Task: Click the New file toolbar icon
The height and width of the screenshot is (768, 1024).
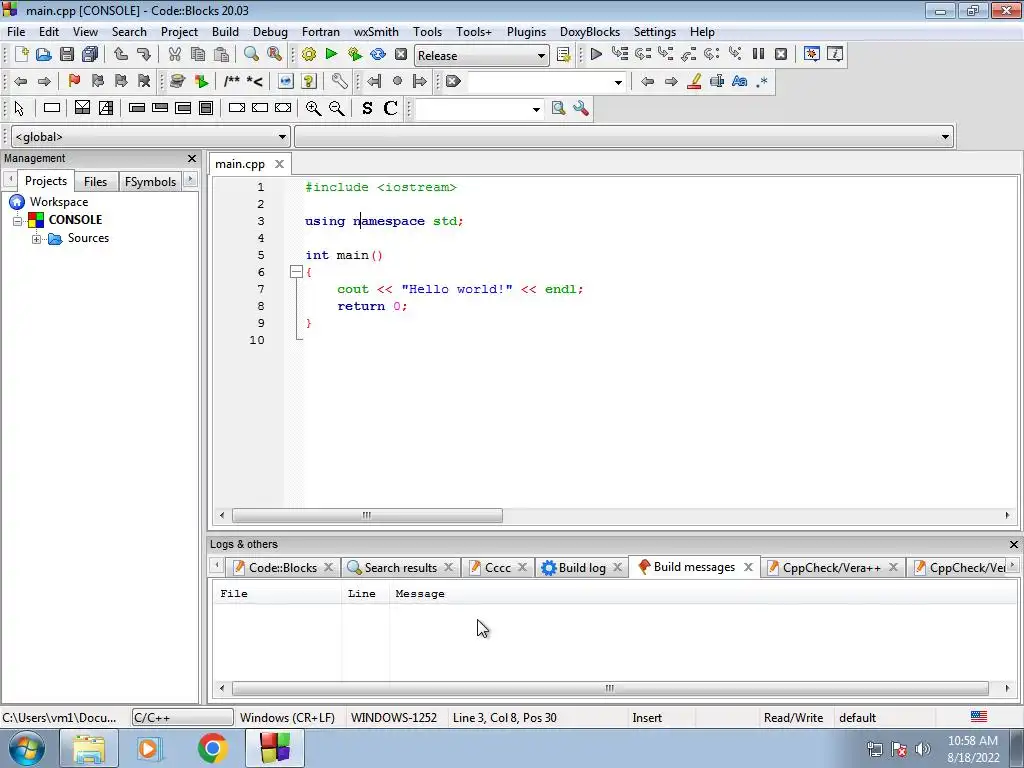Action: (x=21, y=54)
